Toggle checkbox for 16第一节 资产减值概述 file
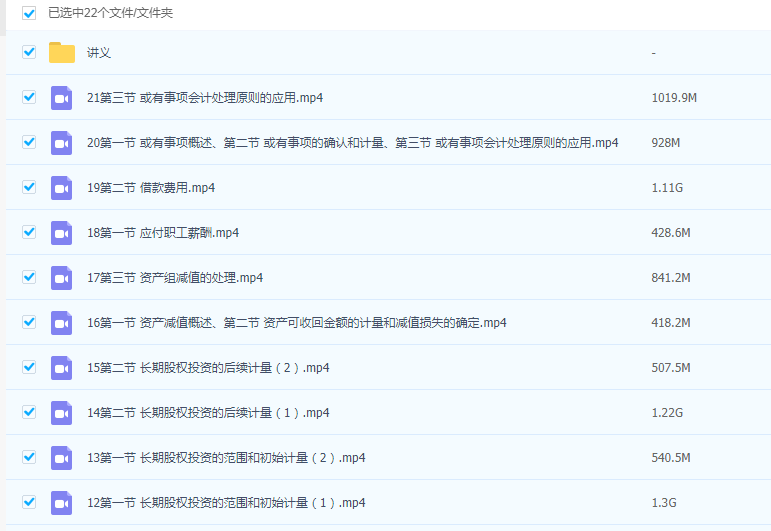 coord(29,322)
